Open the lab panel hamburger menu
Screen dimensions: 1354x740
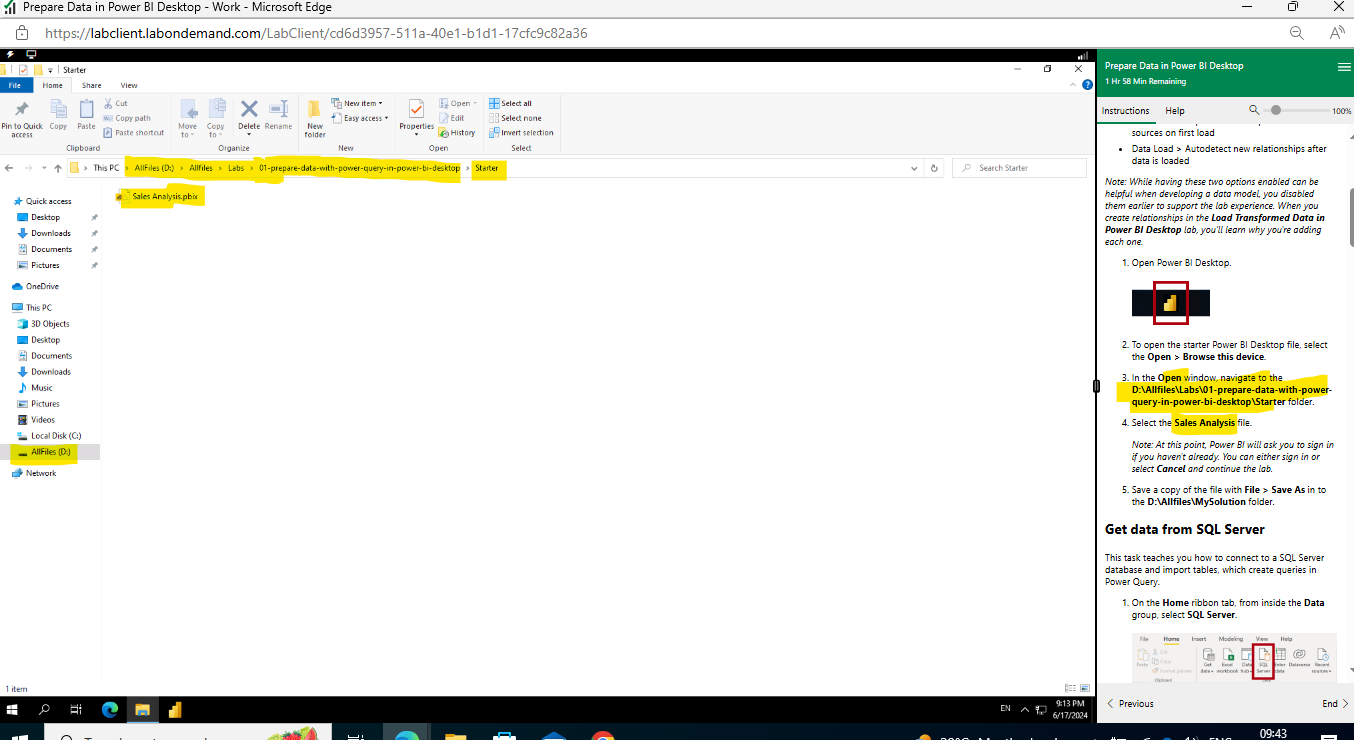[1344, 67]
